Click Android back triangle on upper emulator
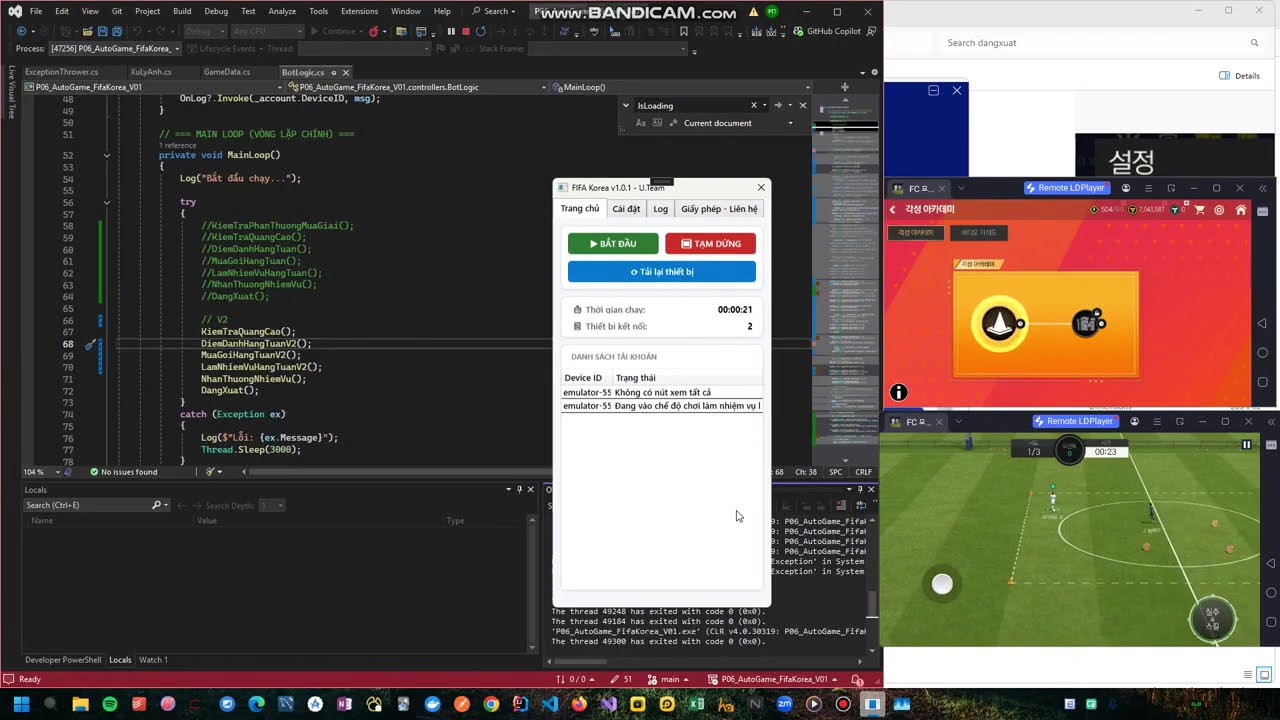1280x720 pixels. 1262,324
